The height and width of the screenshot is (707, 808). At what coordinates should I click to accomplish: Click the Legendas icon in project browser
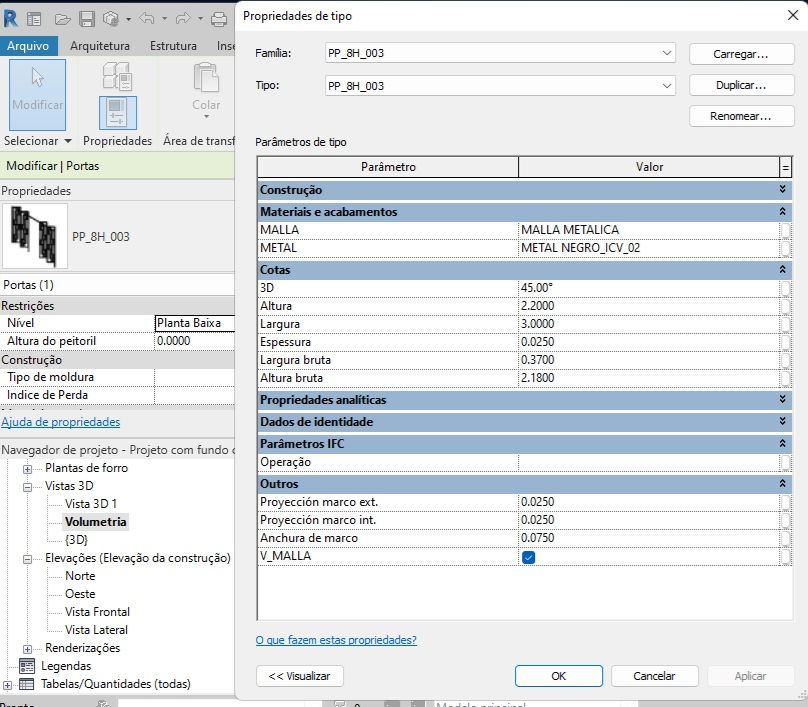point(27,666)
